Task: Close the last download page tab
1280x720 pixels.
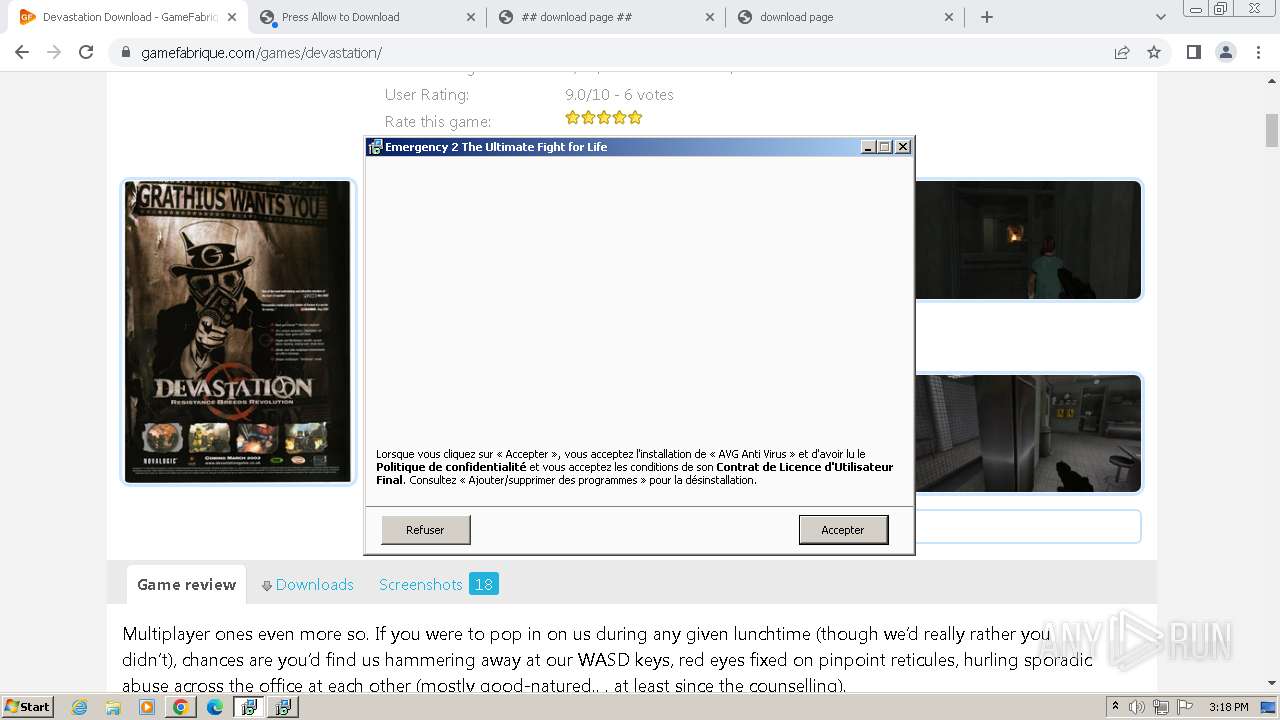Action: [x=949, y=17]
